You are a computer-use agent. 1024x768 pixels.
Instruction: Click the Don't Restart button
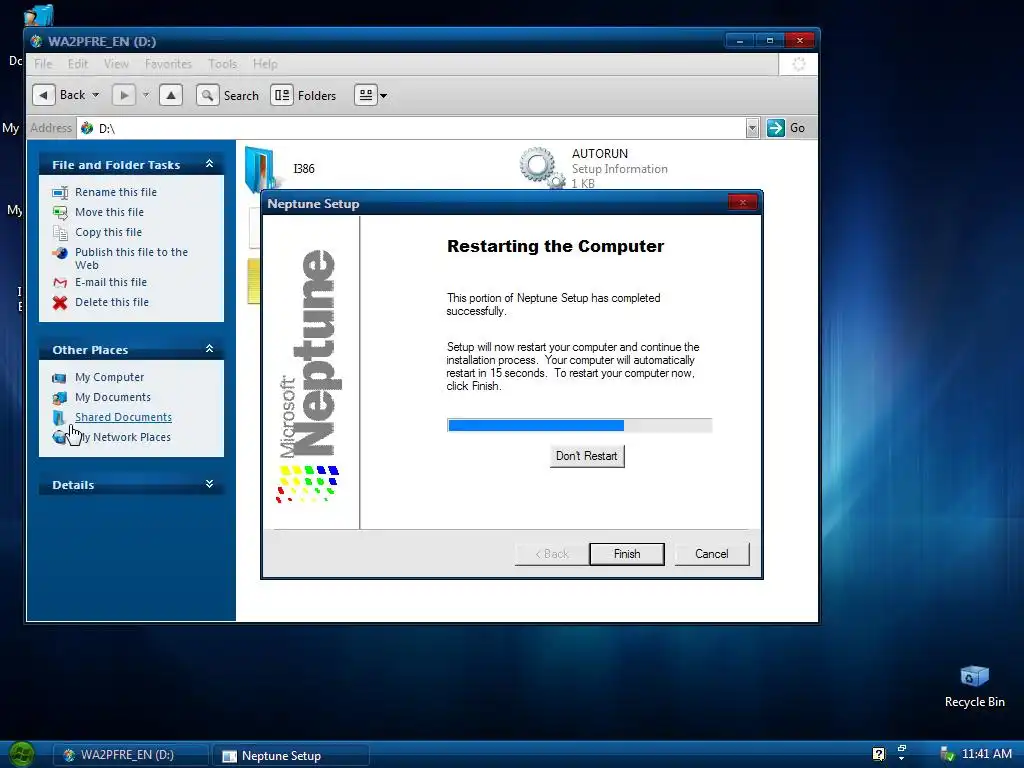tap(586, 456)
